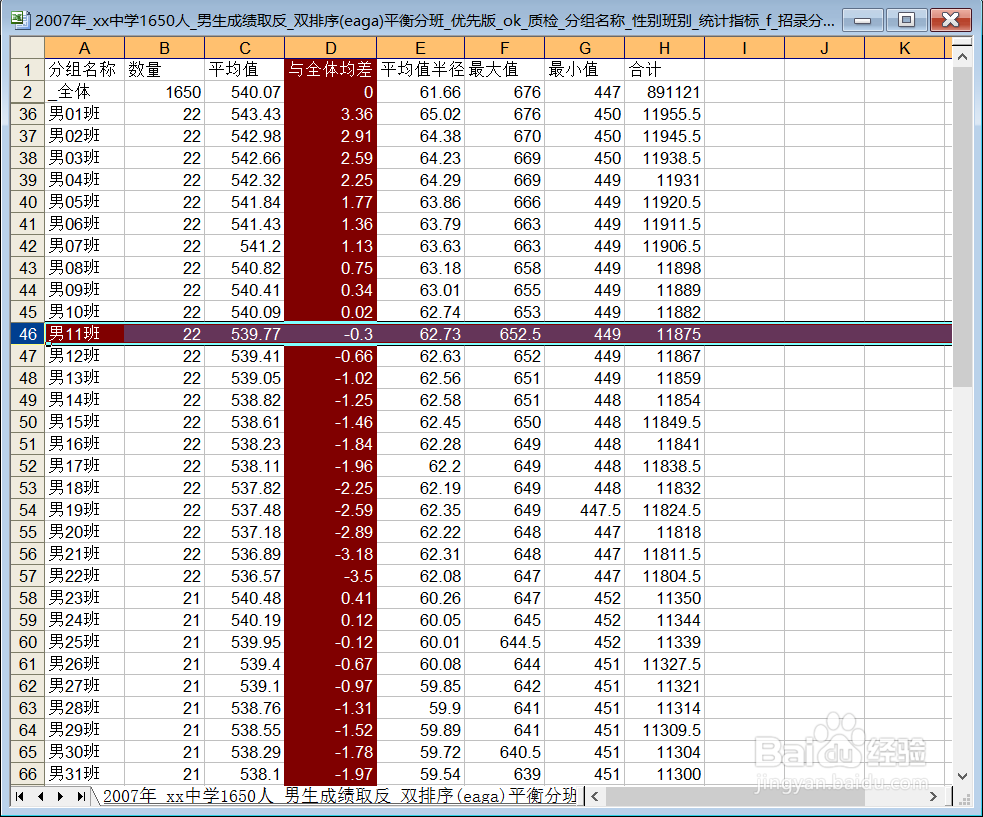Screen dimensions: 983x817
Task: Click difference value -3.5
Action: point(330,576)
